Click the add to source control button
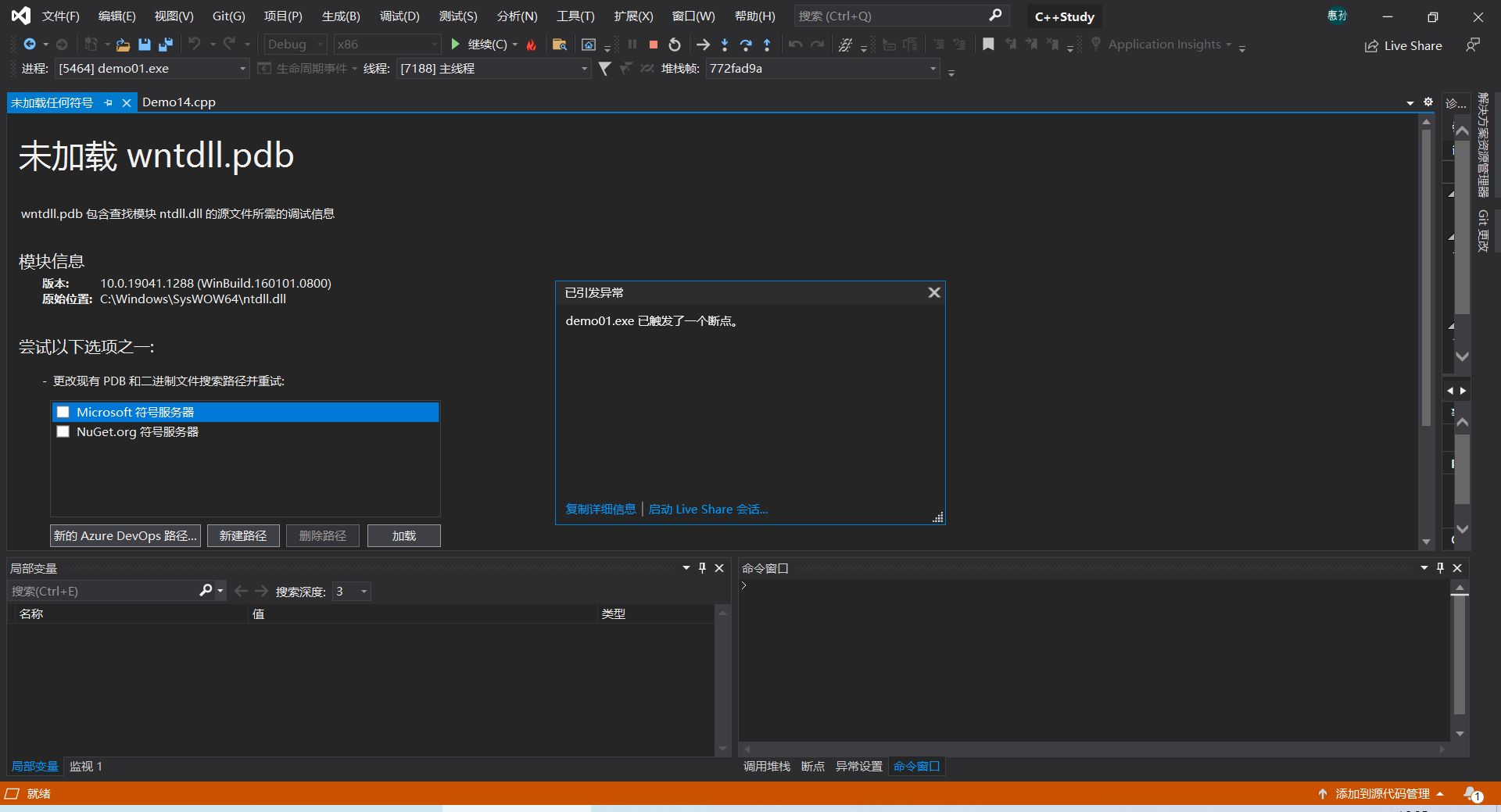Screen dimensions: 1501x812 1381,794
